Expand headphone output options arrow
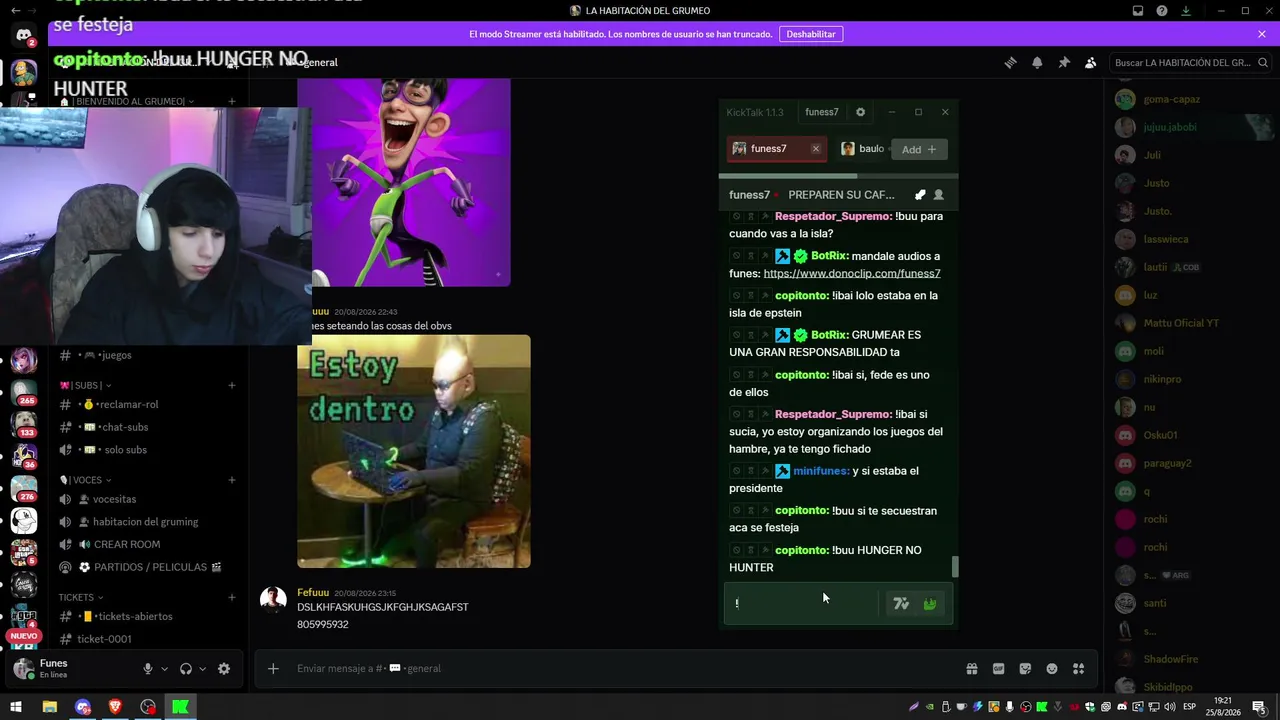 tap(202, 669)
